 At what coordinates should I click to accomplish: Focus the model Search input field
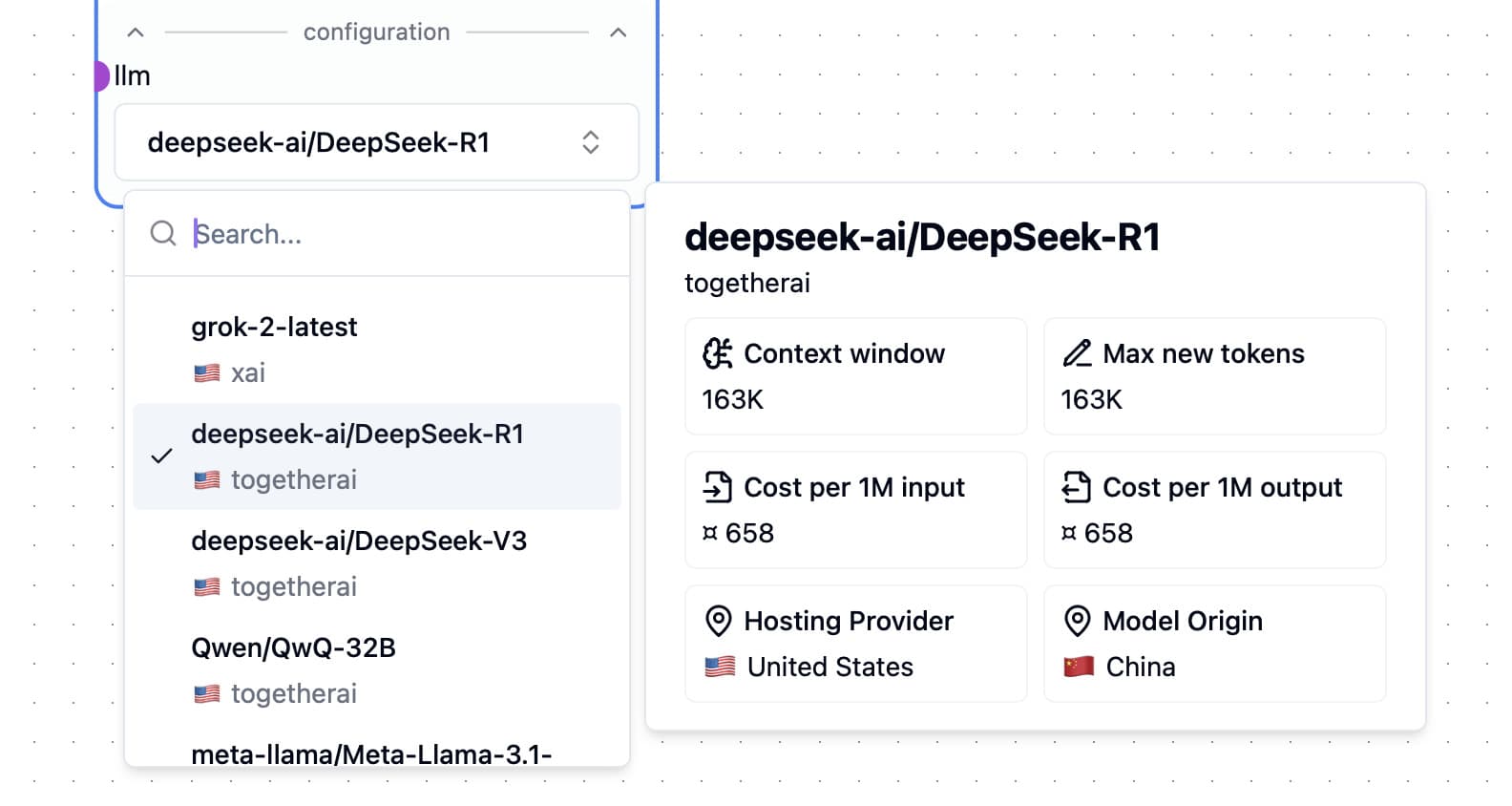[401, 234]
